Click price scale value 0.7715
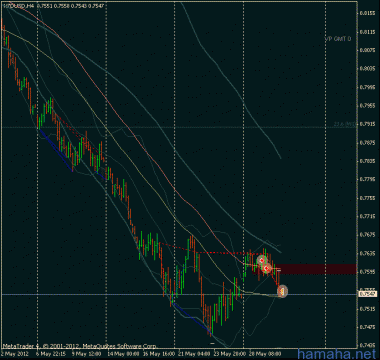Image resolution: width=380 pixels, height=360 pixels. click(368, 217)
